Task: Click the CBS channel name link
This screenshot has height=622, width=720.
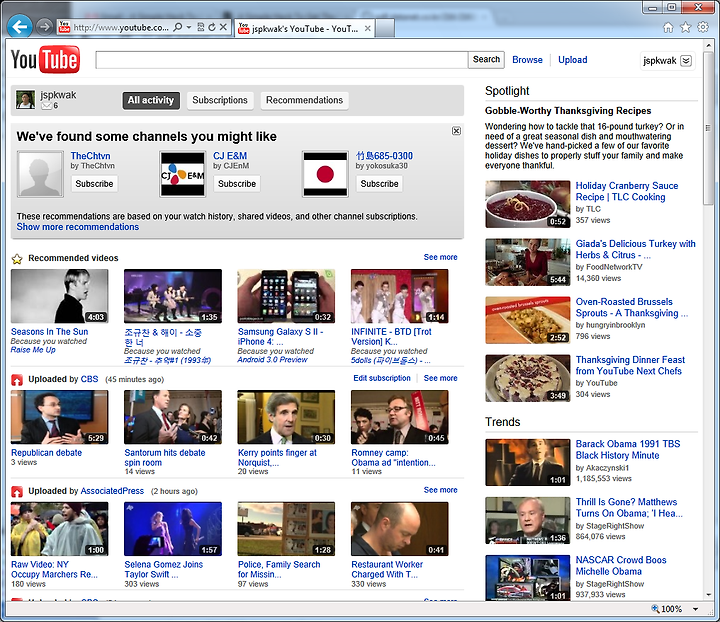Action: 89,379
